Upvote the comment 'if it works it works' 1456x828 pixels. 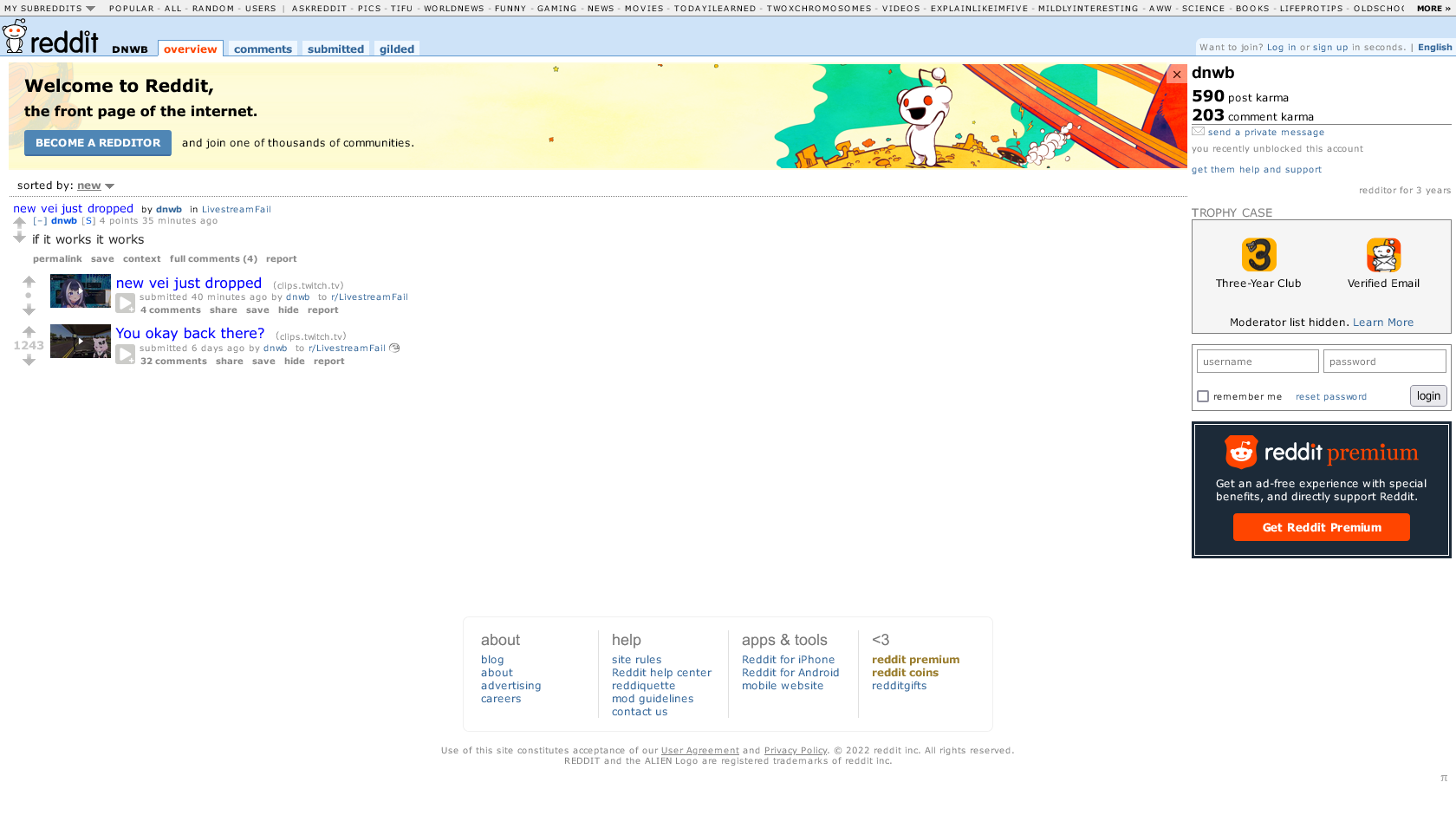tap(19, 223)
